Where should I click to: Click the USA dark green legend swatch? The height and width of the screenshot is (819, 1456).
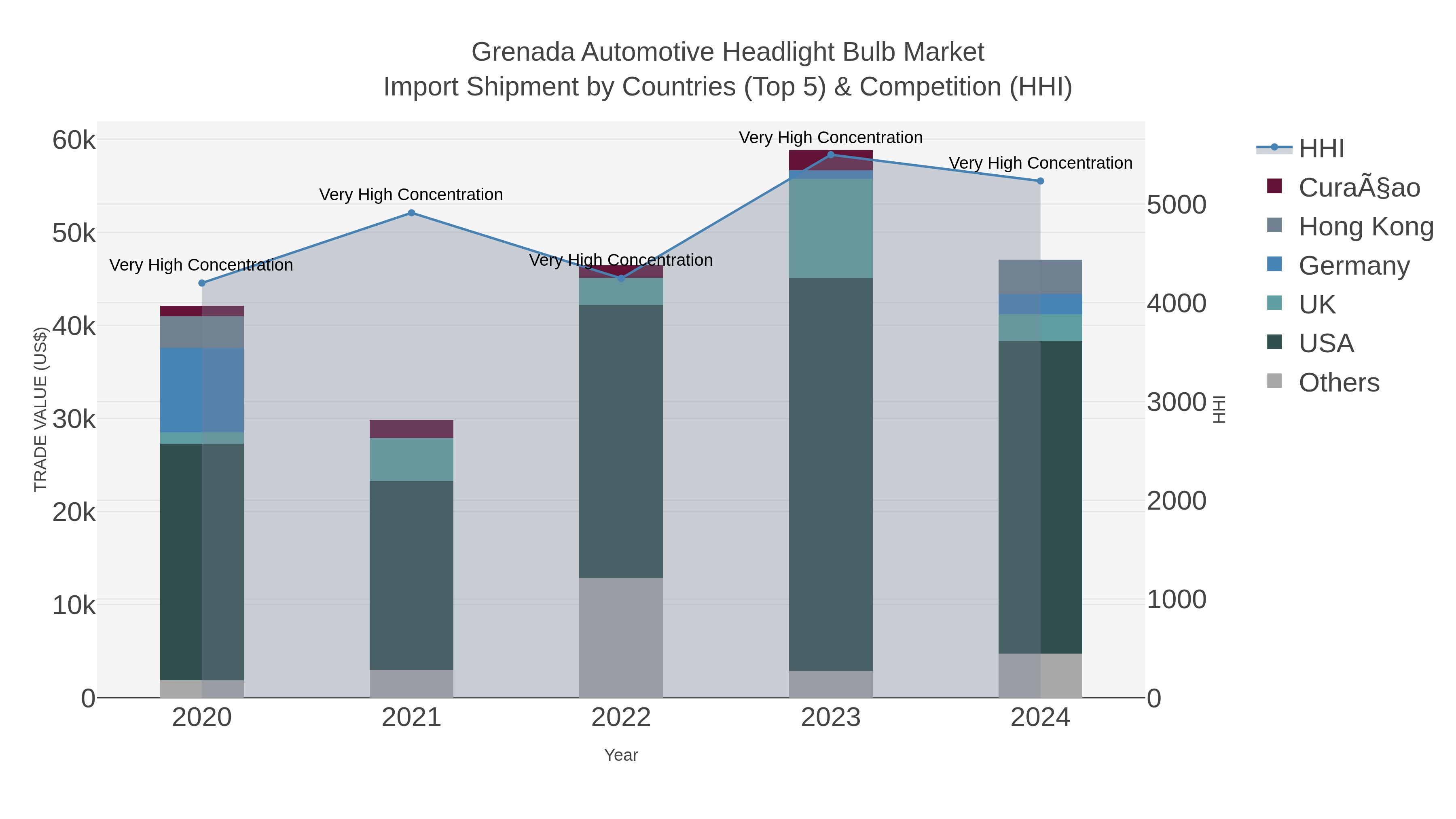1274,342
